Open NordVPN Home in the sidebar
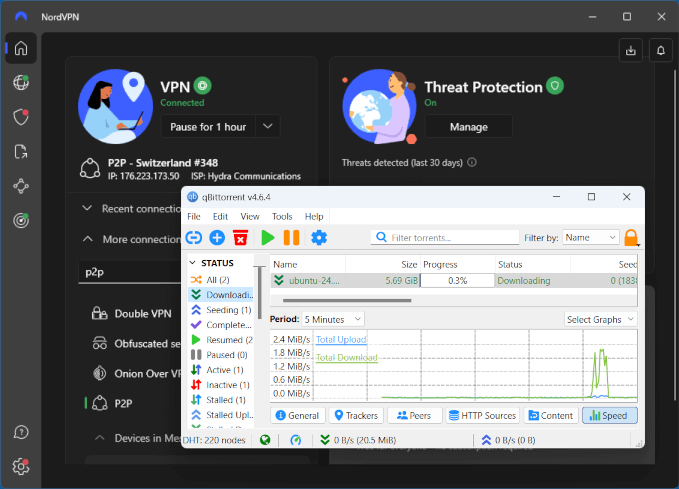 [21, 48]
